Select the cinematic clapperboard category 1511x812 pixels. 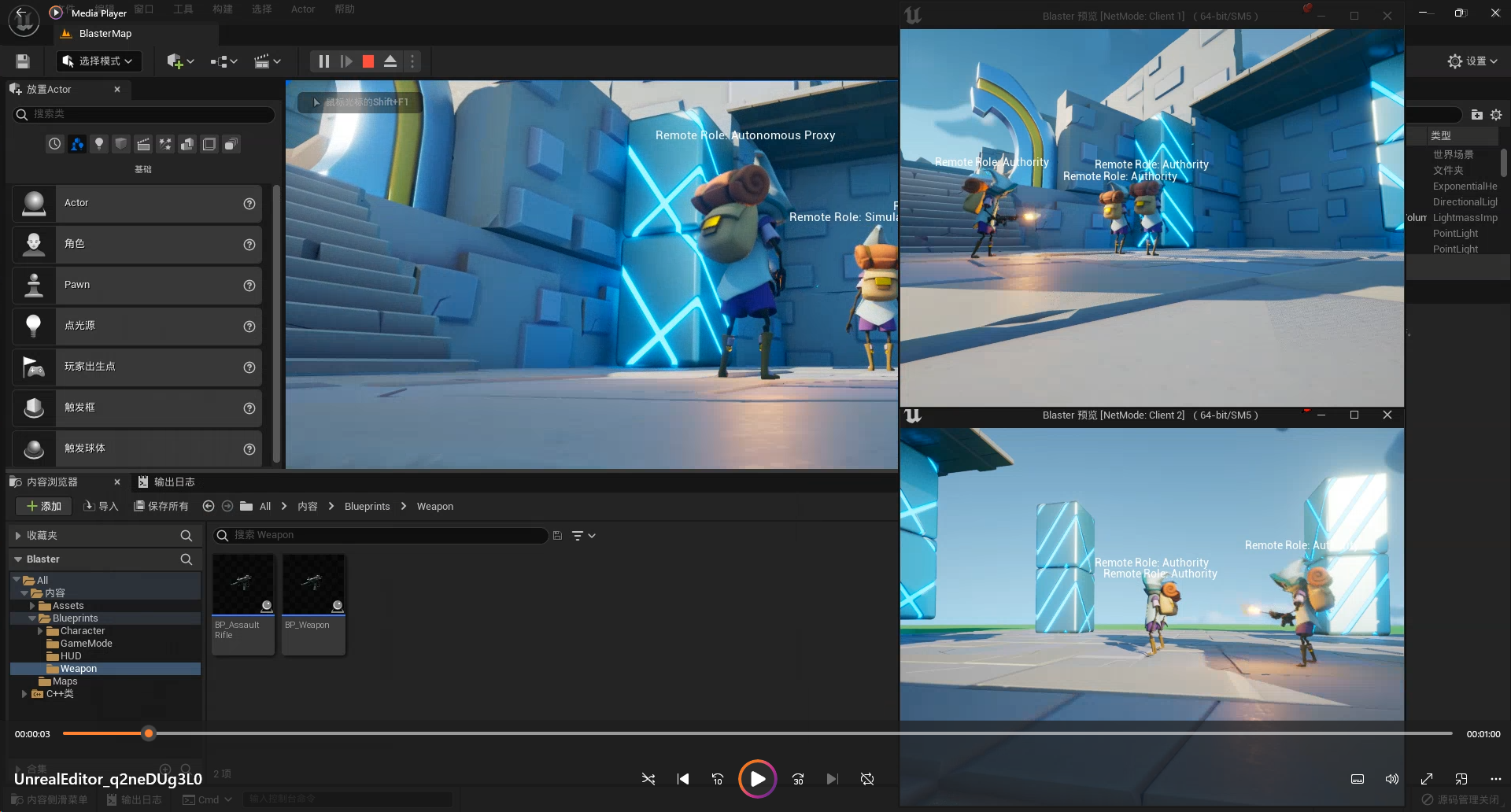coord(143,144)
